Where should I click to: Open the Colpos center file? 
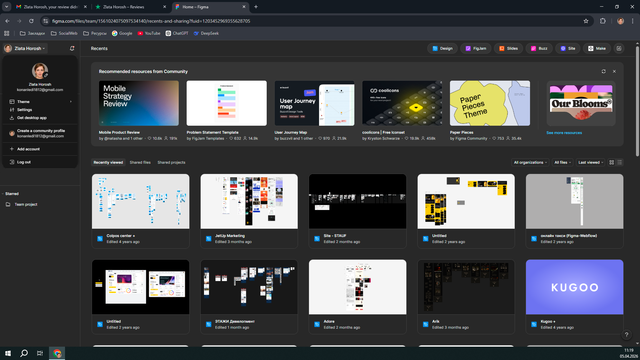140,211
